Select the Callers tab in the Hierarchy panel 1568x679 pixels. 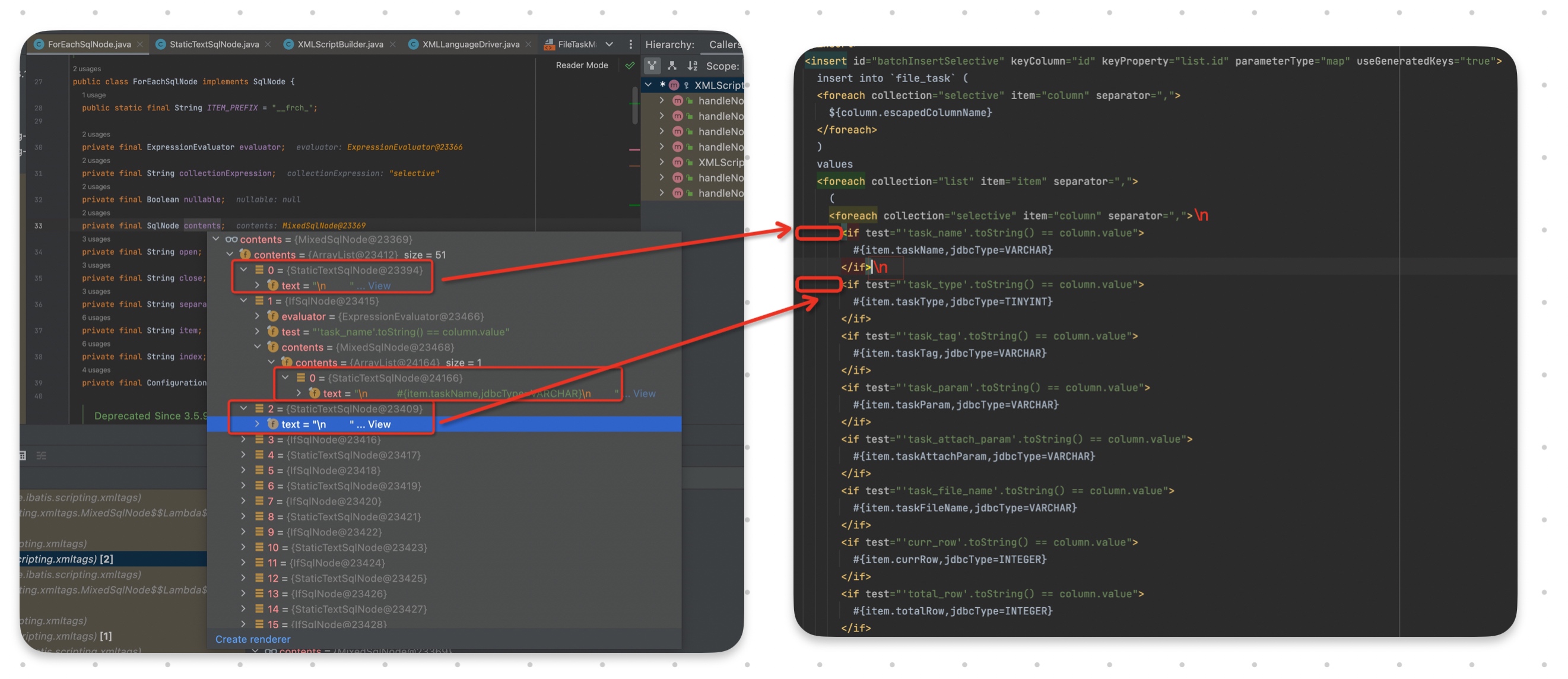724,44
